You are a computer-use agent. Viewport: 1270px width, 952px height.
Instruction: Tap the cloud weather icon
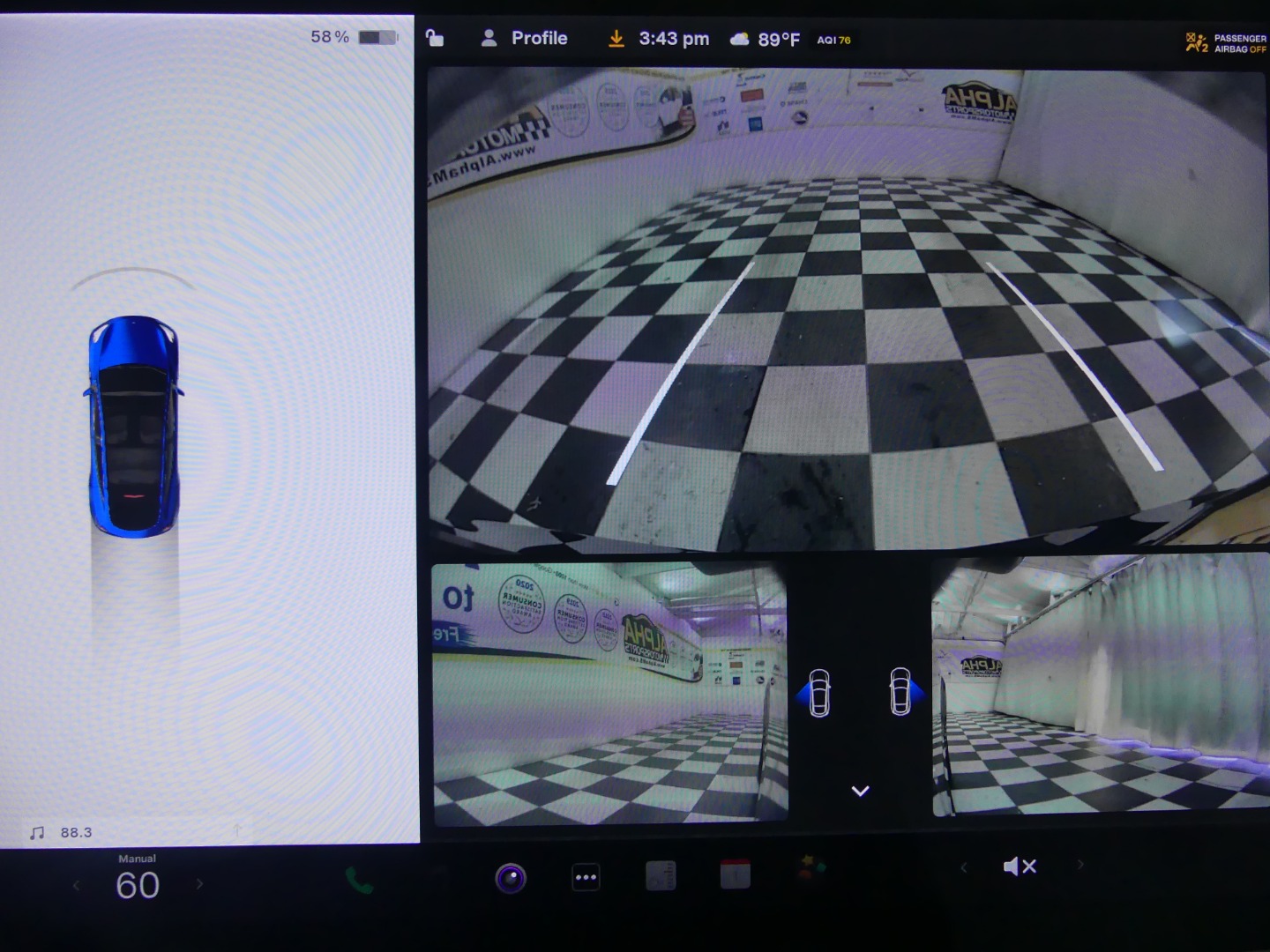[x=740, y=39]
